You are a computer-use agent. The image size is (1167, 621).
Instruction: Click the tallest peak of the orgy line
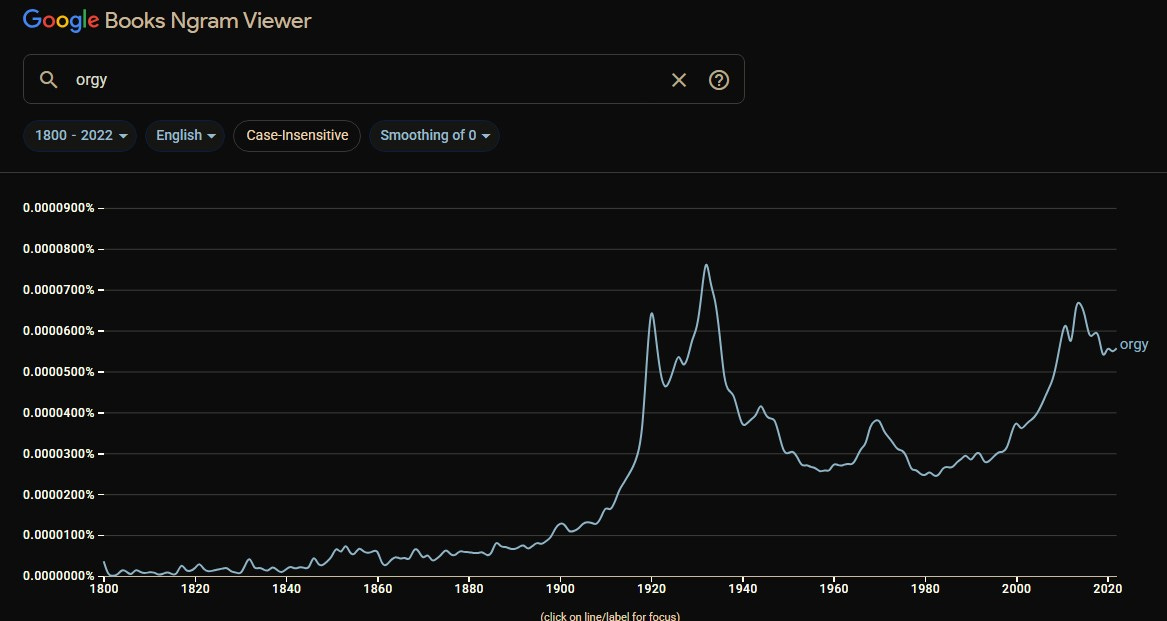pos(706,265)
